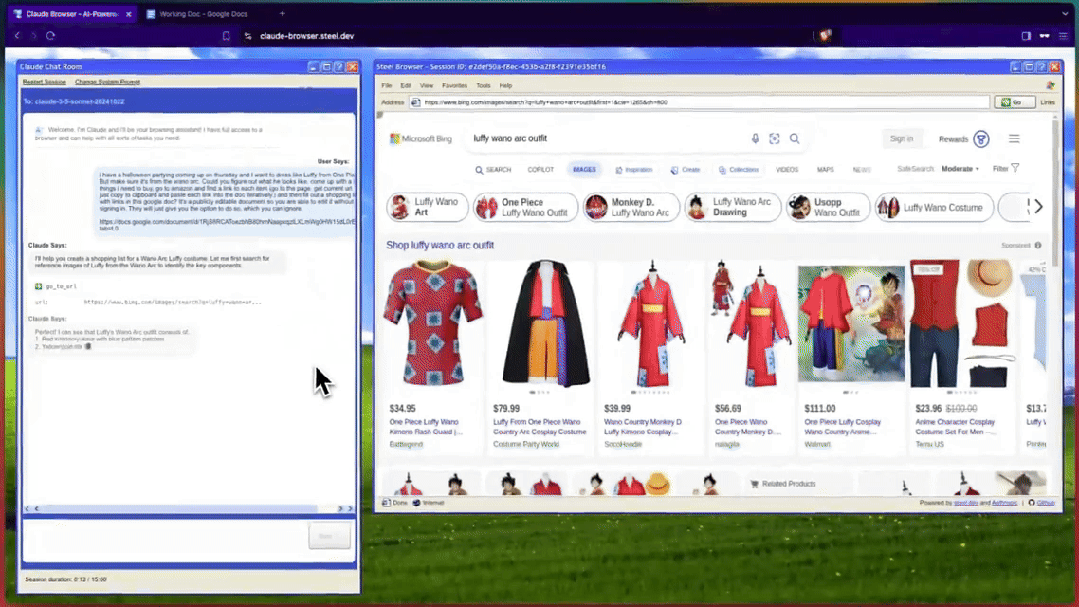Image resolution: width=1079 pixels, height=607 pixels.
Task: Click the Microsoft Bing logo
Action: (x=421, y=139)
